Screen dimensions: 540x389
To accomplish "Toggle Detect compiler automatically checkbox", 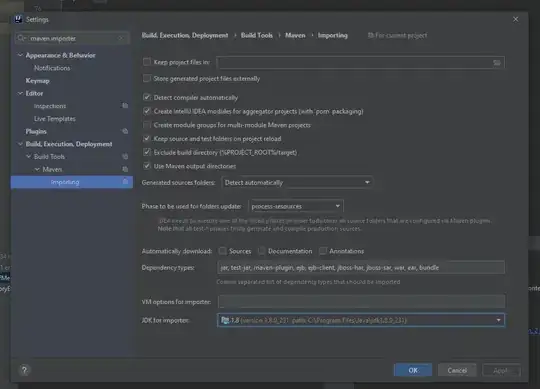I will 147,97.
